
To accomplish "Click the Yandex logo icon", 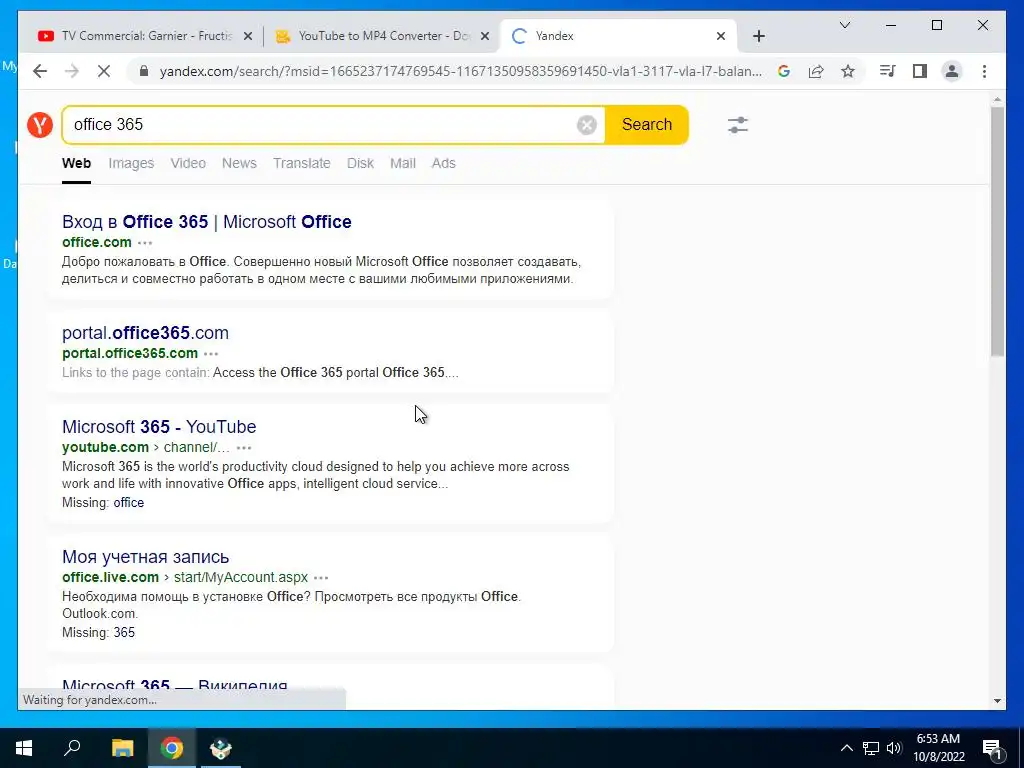I will [x=40, y=125].
